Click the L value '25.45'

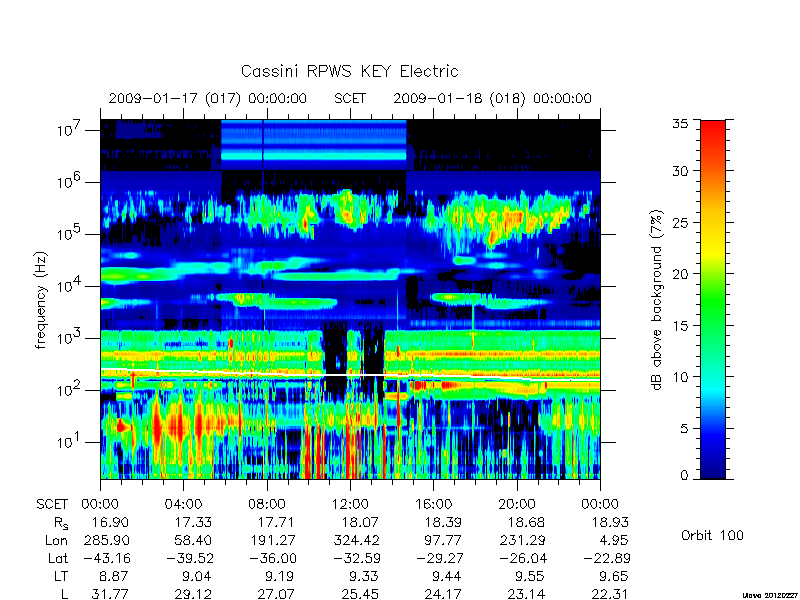tap(360, 594)
